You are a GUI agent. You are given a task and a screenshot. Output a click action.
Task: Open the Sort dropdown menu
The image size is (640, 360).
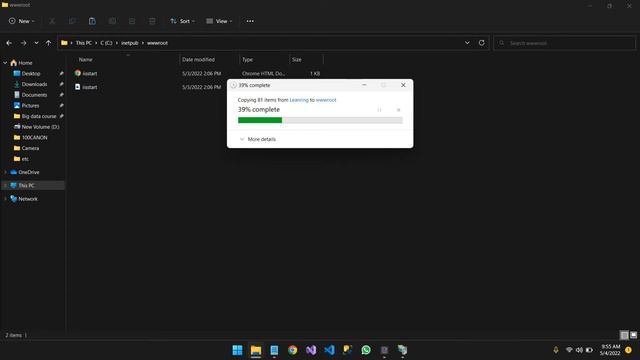coord(182,21)
